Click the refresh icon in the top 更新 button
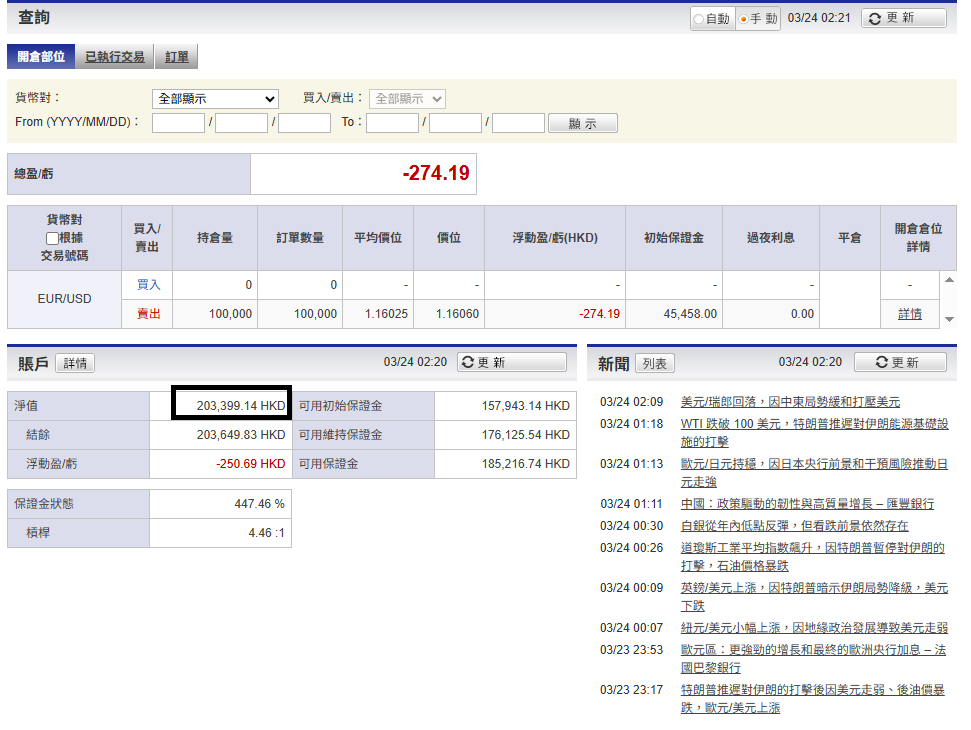Screen dimensions: 971x730 874,19
